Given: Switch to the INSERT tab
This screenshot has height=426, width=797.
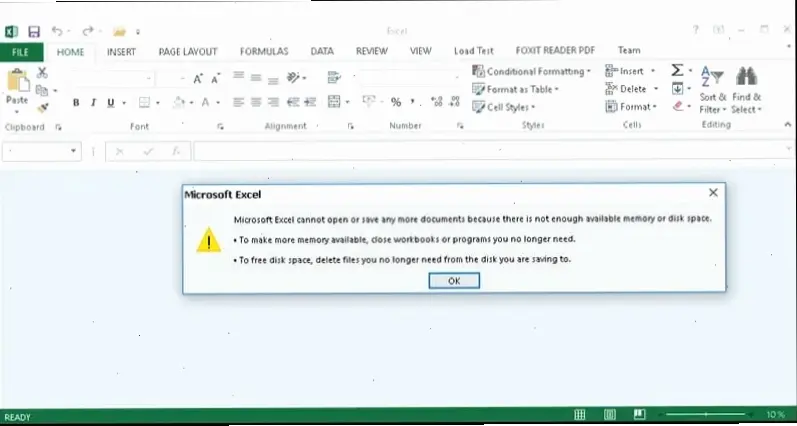Looking at the screenshot, I should coord(121,52).
